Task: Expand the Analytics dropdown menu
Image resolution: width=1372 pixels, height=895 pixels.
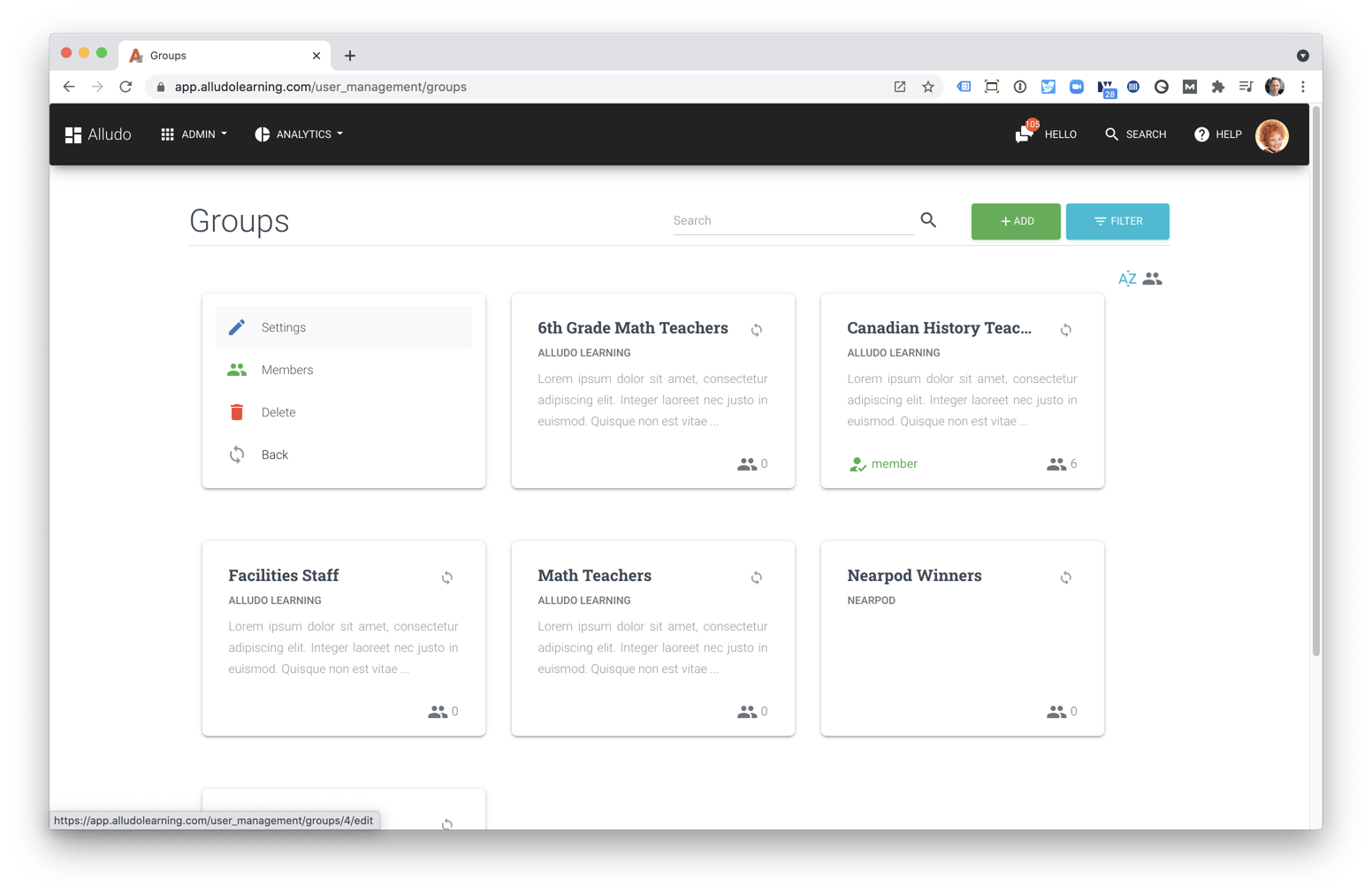Action: coord(299,134)
